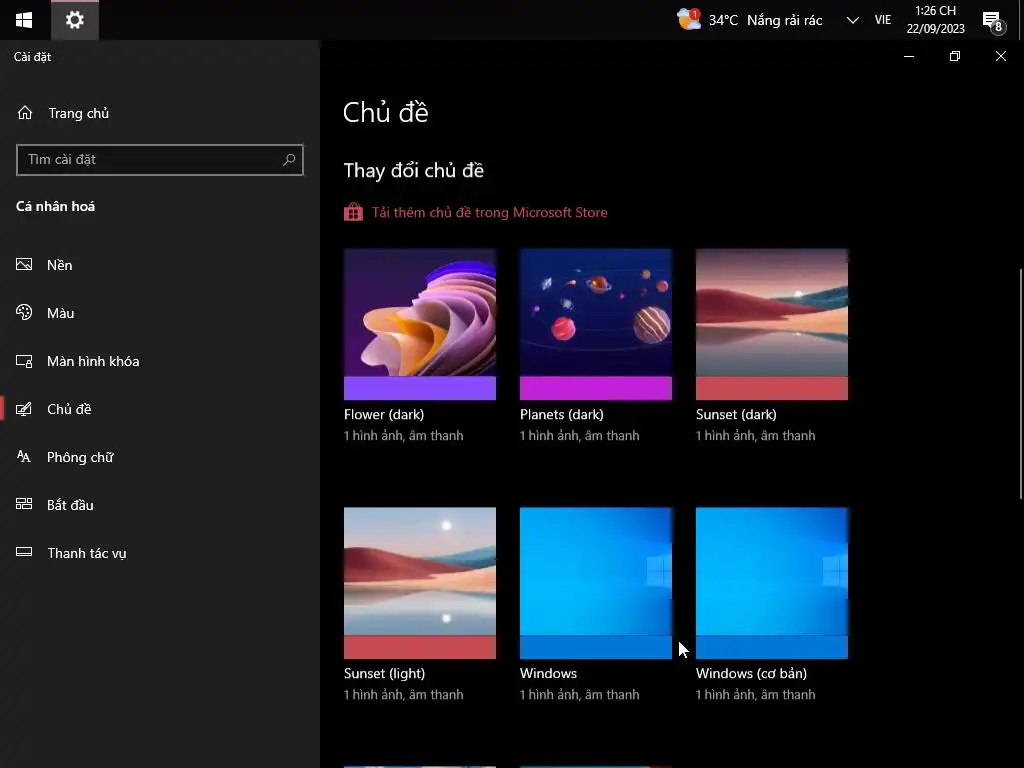Screen dimensions: 1024x768
Task: Open the Windows Start menu
Action: [x=24, y=20]
